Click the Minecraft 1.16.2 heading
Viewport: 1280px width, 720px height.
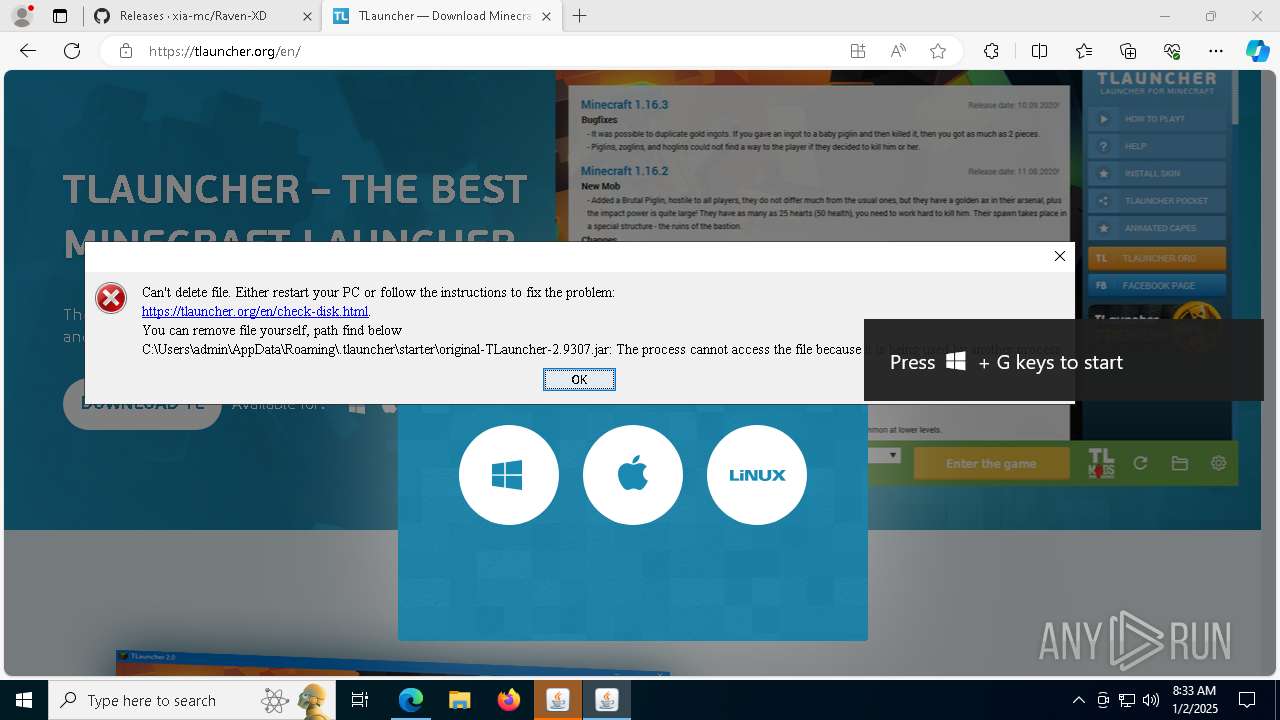[x=624, y=171]
